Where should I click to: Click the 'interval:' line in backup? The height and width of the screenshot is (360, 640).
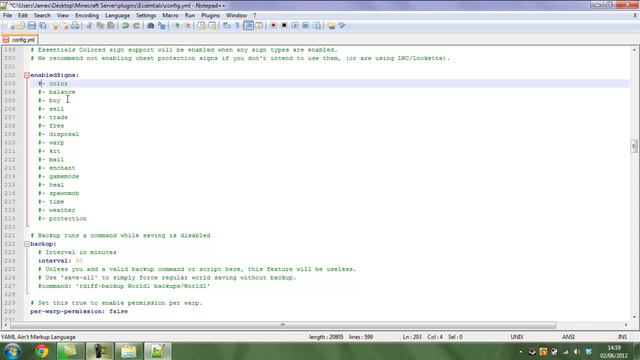[60, 261]
